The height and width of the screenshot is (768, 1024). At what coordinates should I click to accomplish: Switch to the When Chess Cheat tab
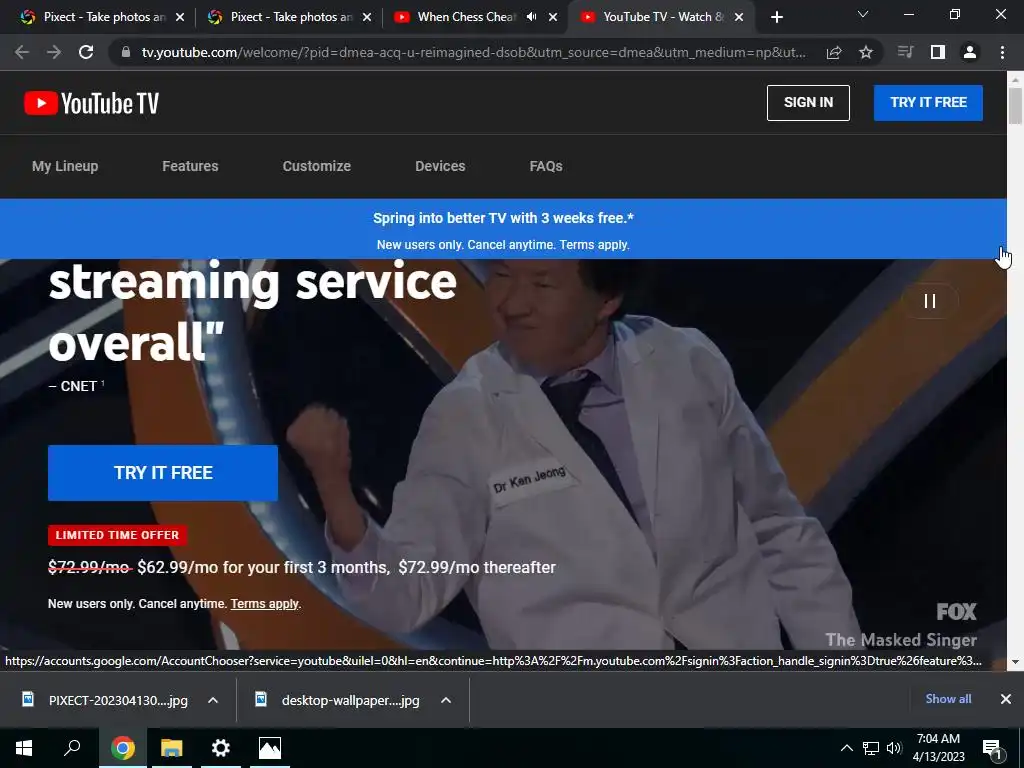pyautogui.click(x=467, y=17)
